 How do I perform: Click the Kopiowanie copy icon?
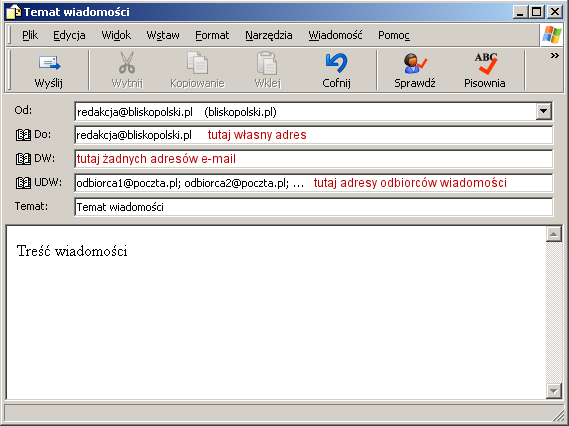pyautogui.click(x=197, y=62)
